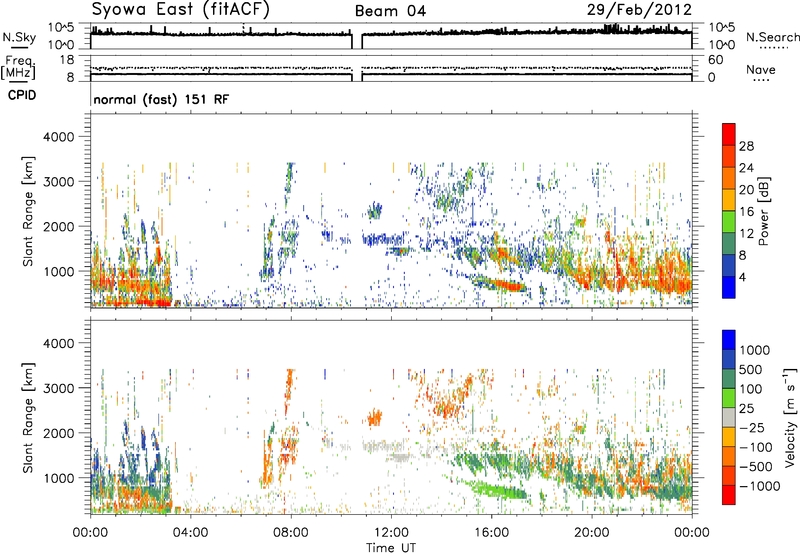
Task: Select the "Power [dB]" color bar title
Action: click(x=763, y=211)
